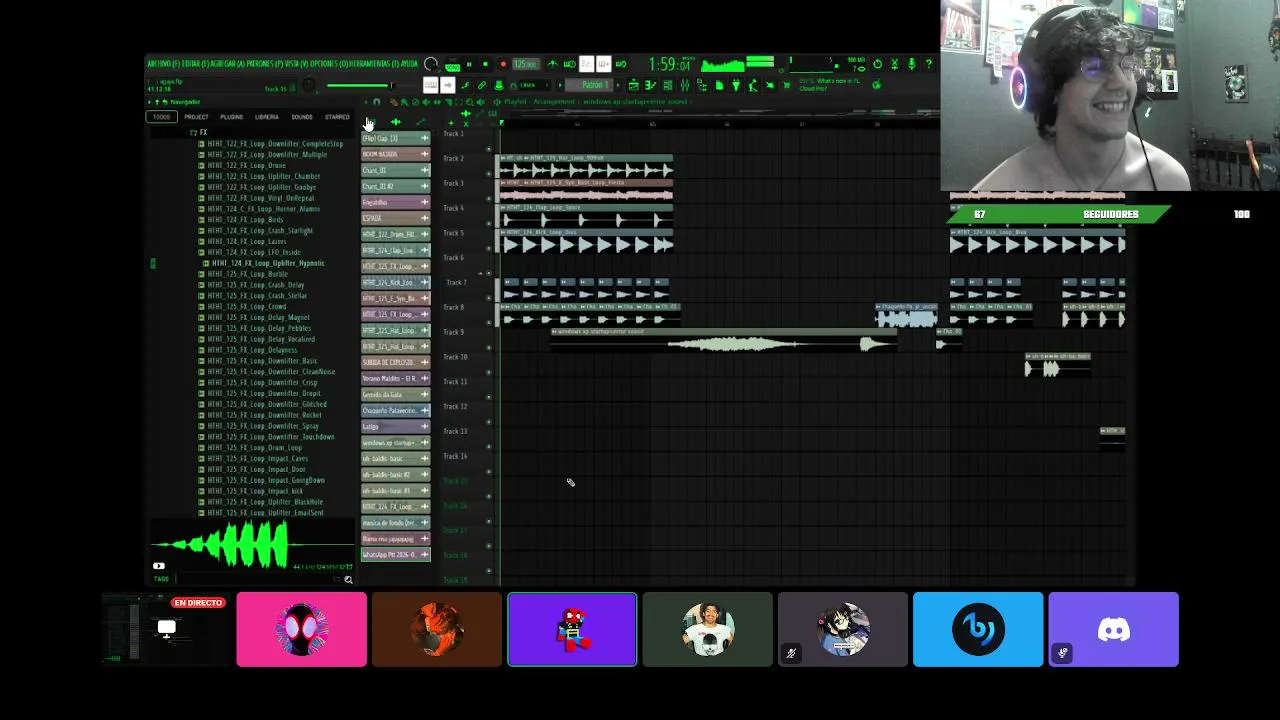Switch browser to the PROJECT tab
Image resolution: width=1280 pixels, height=720 pixels.
pos(196,117)
